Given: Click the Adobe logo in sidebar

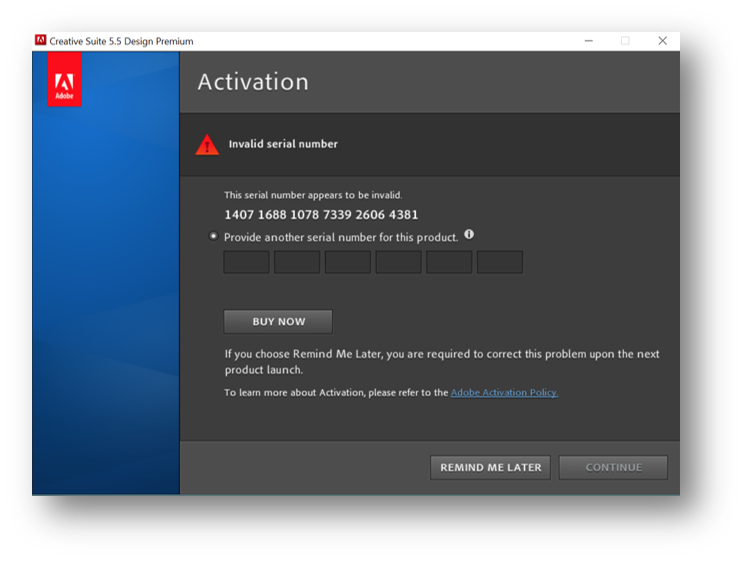Looking at the screenshot, I should pyautogui.click(x=65, y=79).
